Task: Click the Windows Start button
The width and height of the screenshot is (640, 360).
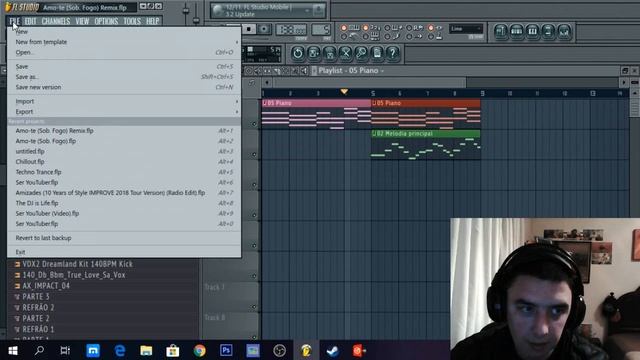Action: coord(13,350)
